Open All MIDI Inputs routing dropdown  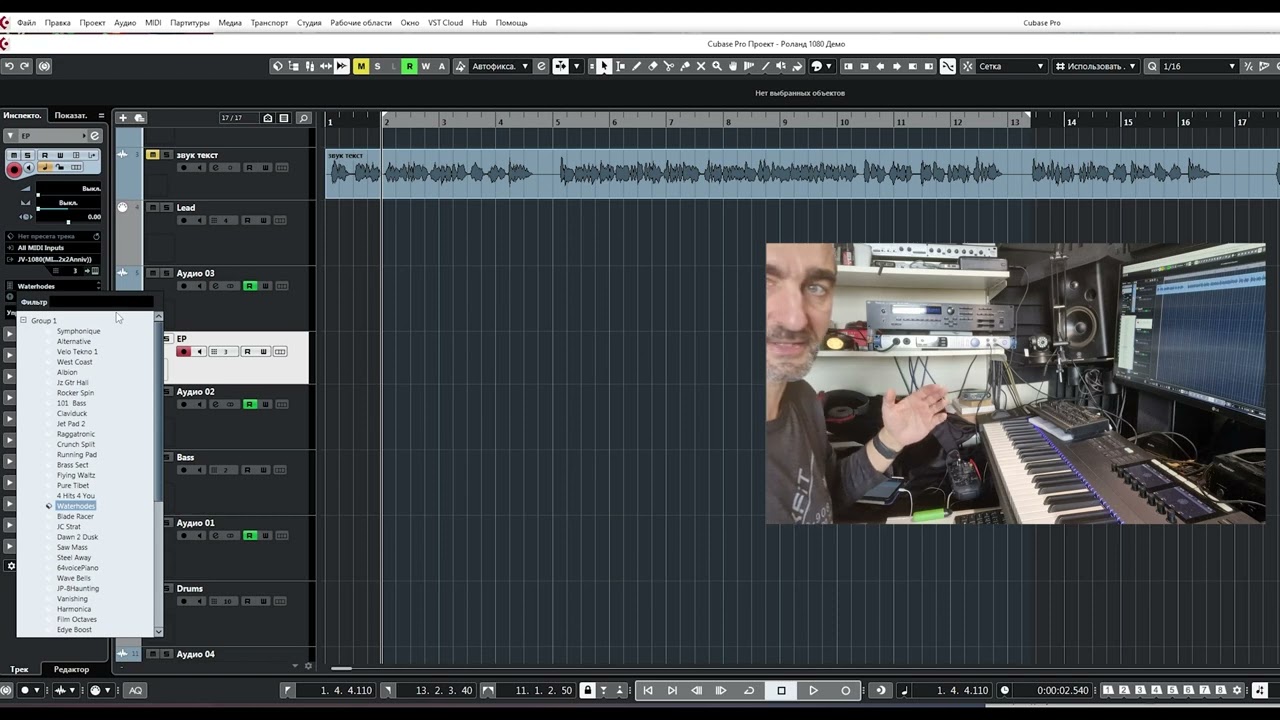[x=55, y=247]
